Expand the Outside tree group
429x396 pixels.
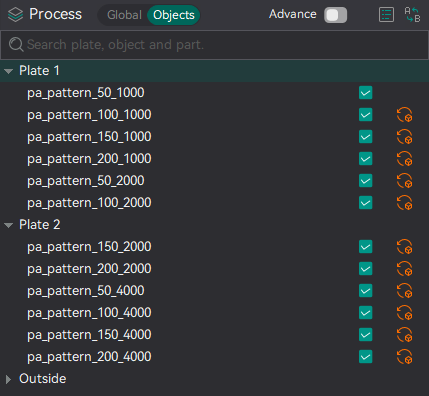[x=8, y=379]
